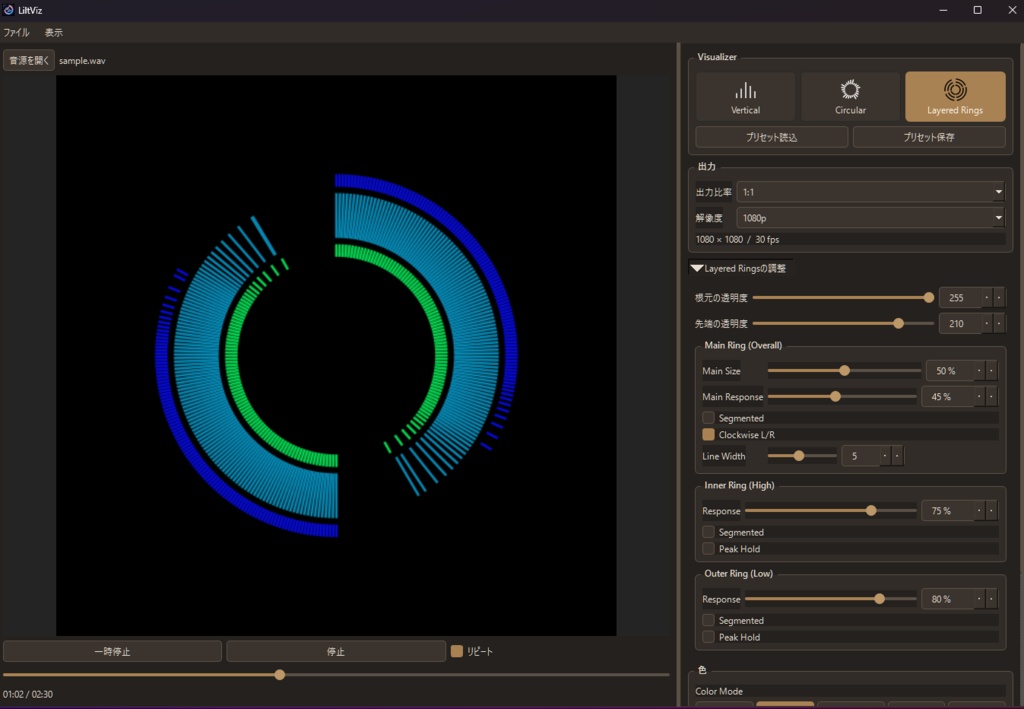Image resolution: width=1024 pixels, height=709 pixels.
Task: Click the playback seek bar handle
Action: (280, 675)
